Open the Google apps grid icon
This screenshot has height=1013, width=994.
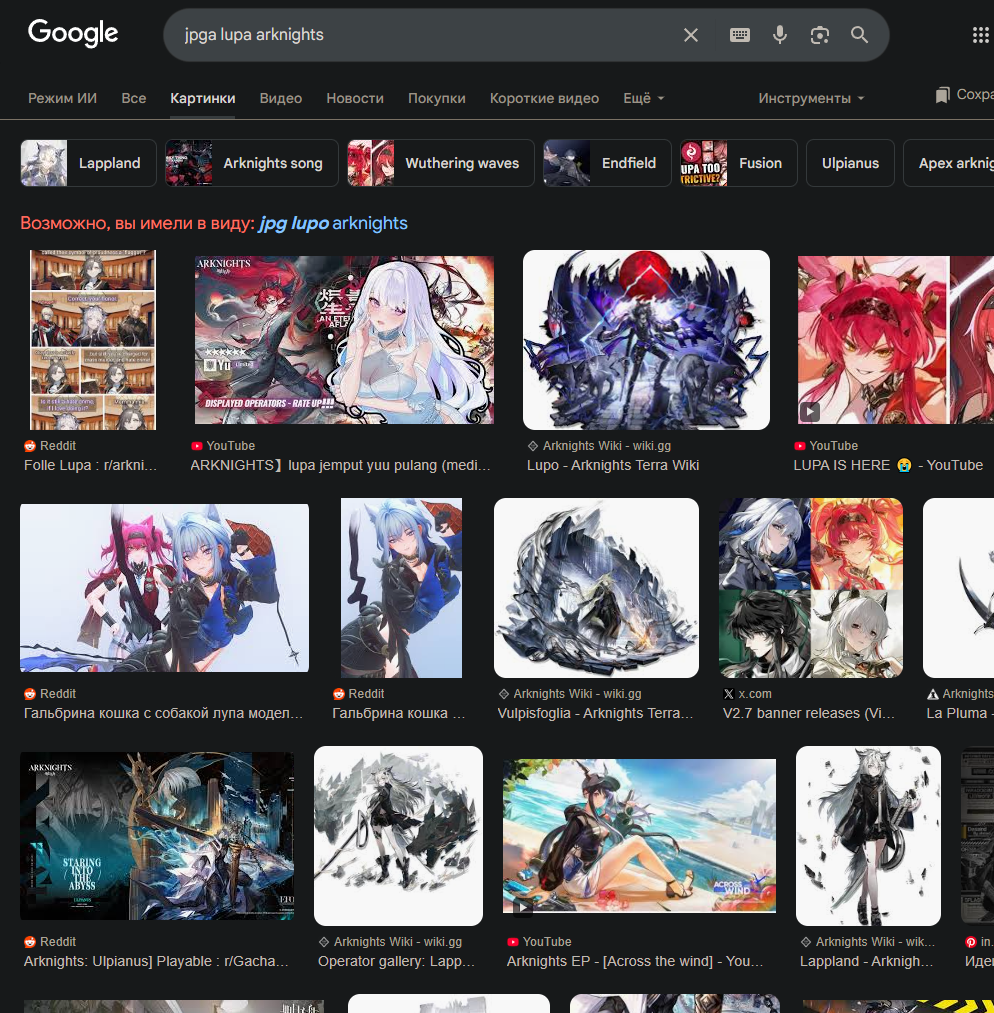point(980,35)
